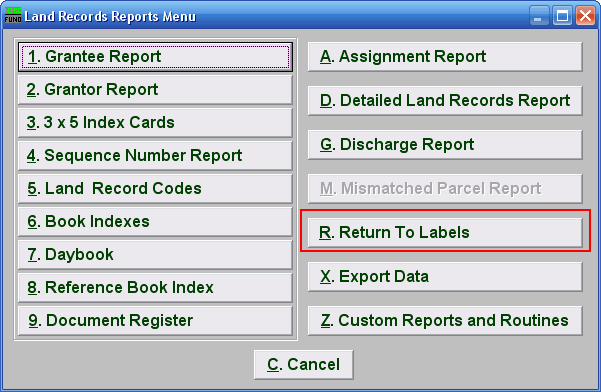Select Return To Labels
601x392 pixels.
(x=445, y=233)
